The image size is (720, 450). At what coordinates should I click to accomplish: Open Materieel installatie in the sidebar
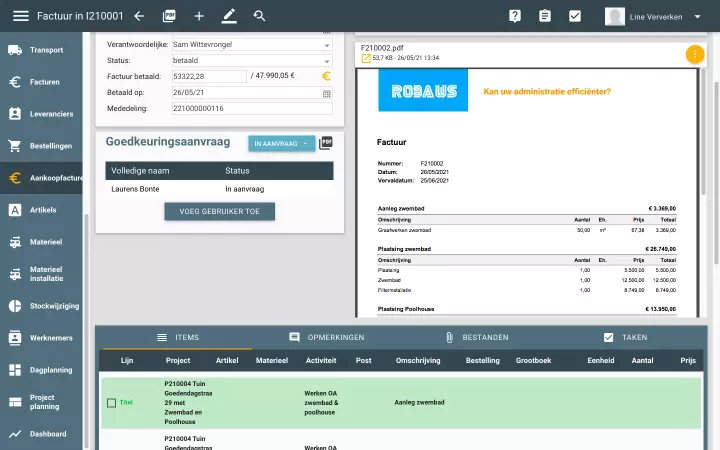pyautogui.click(x=41, y=274)
